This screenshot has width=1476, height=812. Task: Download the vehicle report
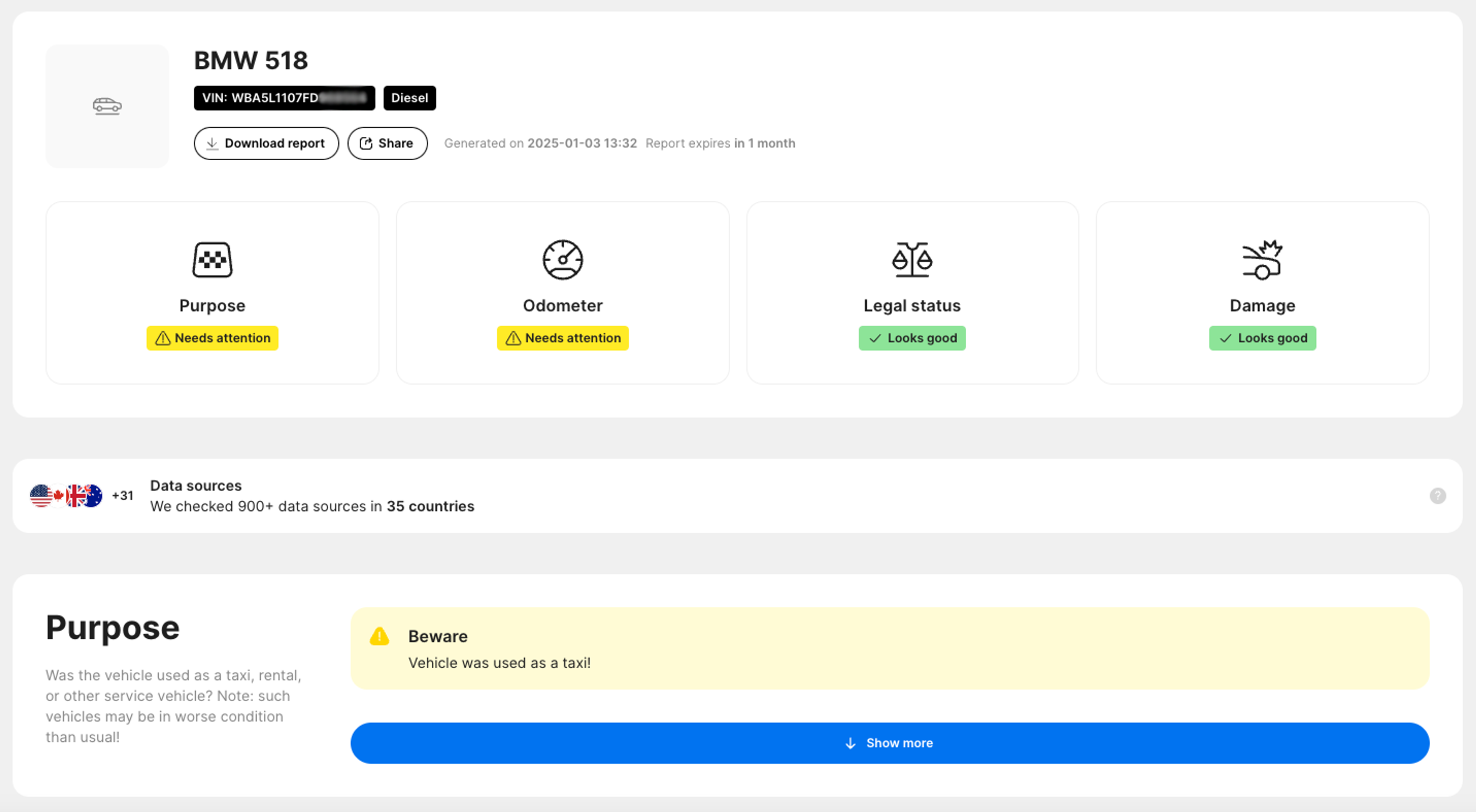266,143
